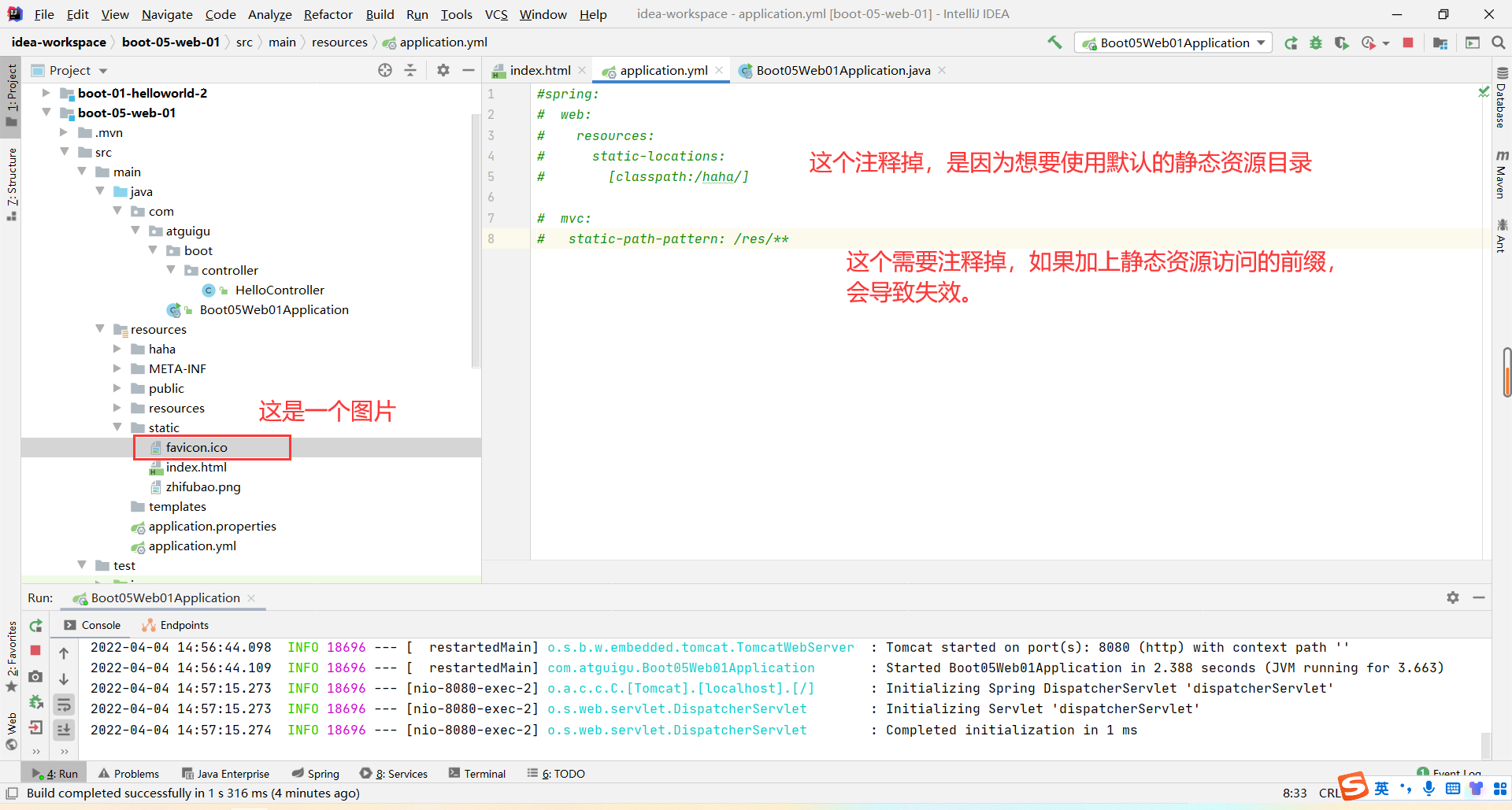
Task: Expand the public folder
Action: point(117,388)
